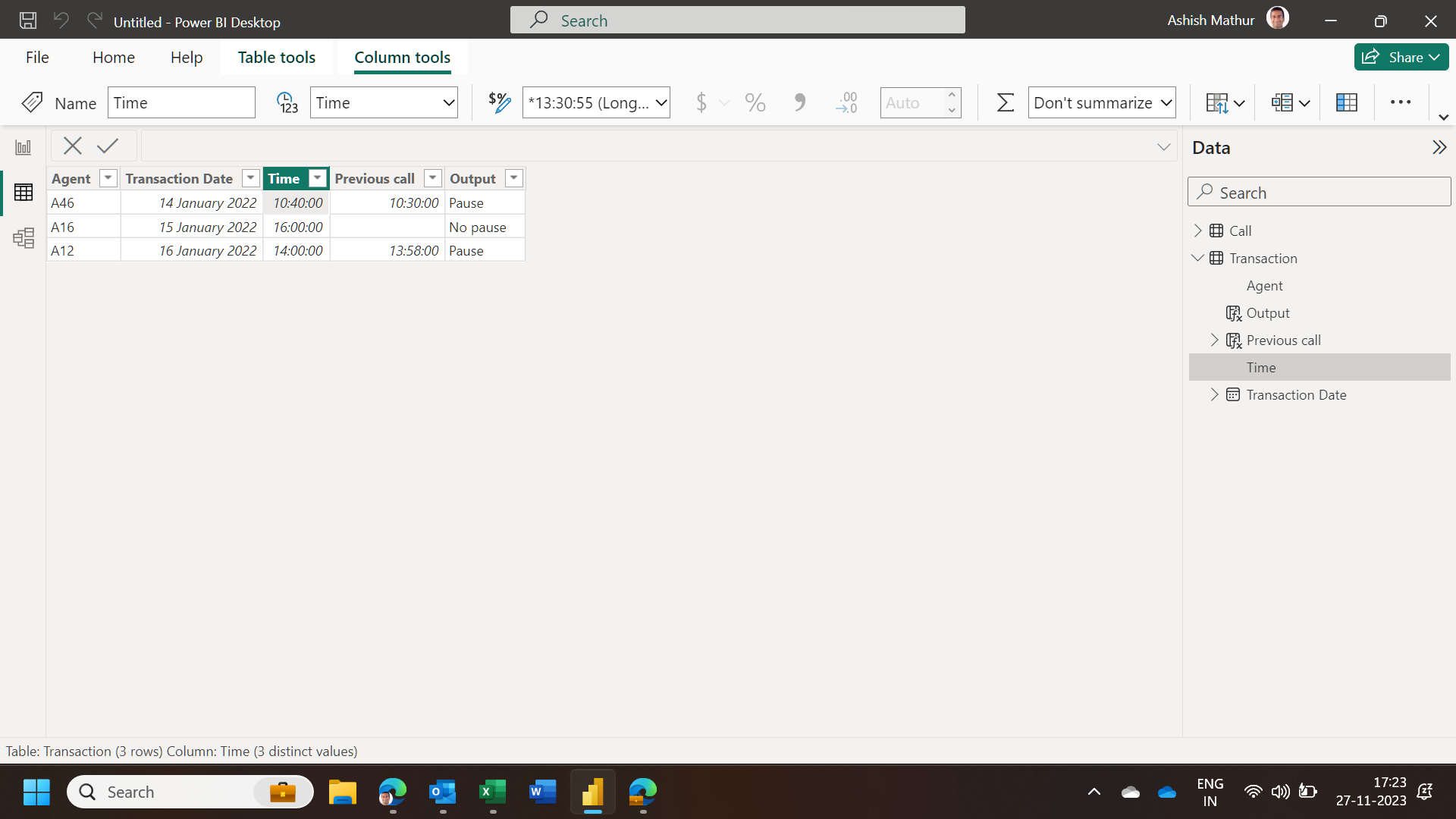The height and width of the screenshot is (819, 1456).
Task: Open the Agent column filter dropdown
Action: point(108,178)
